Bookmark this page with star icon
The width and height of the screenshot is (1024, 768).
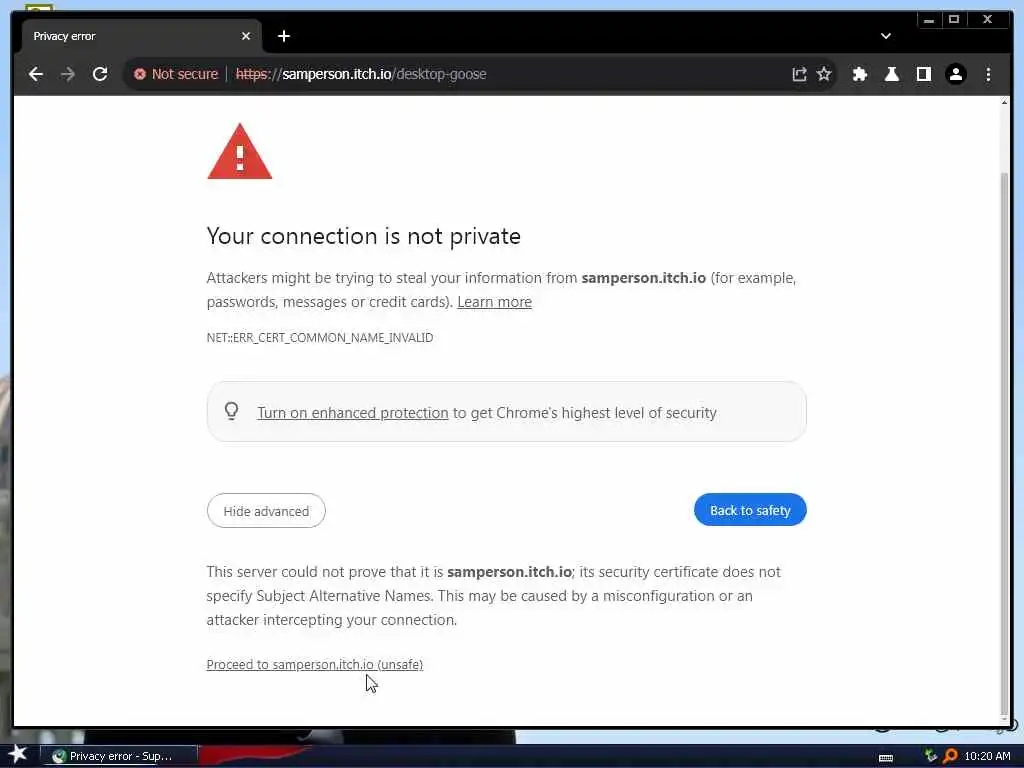point(824,74)
